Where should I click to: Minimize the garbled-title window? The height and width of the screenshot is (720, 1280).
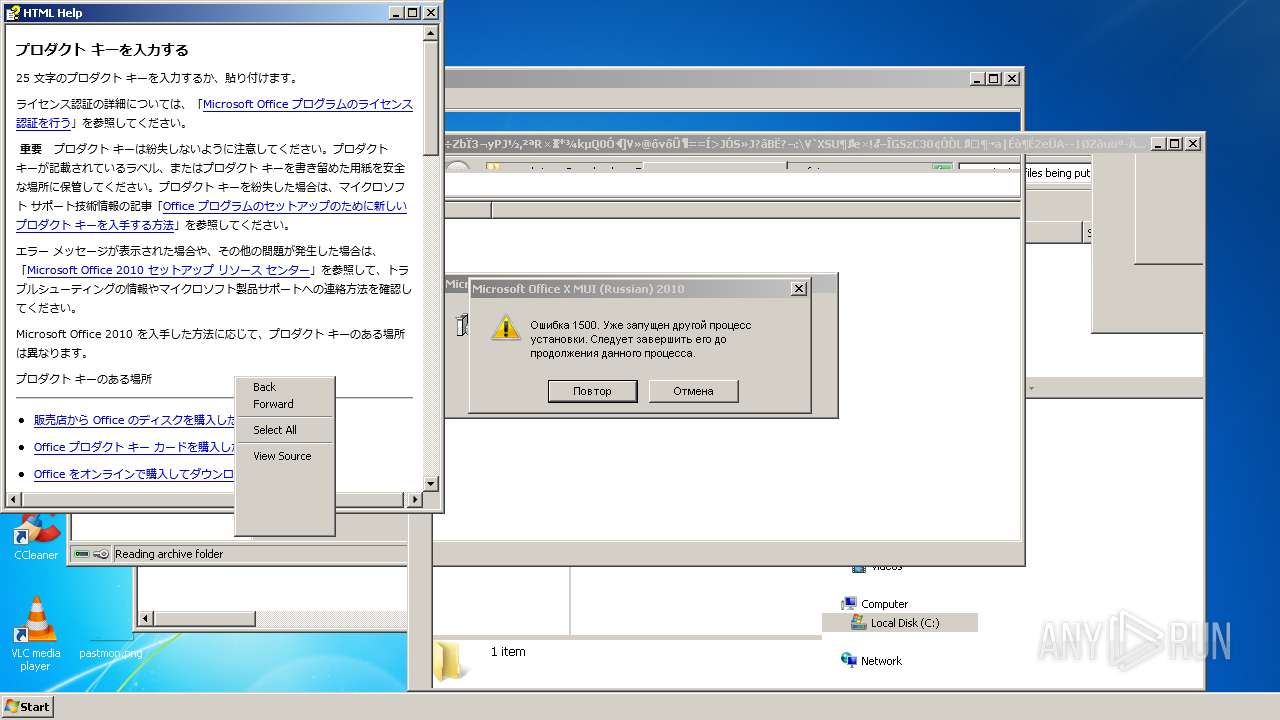[x=1159, y=144]
